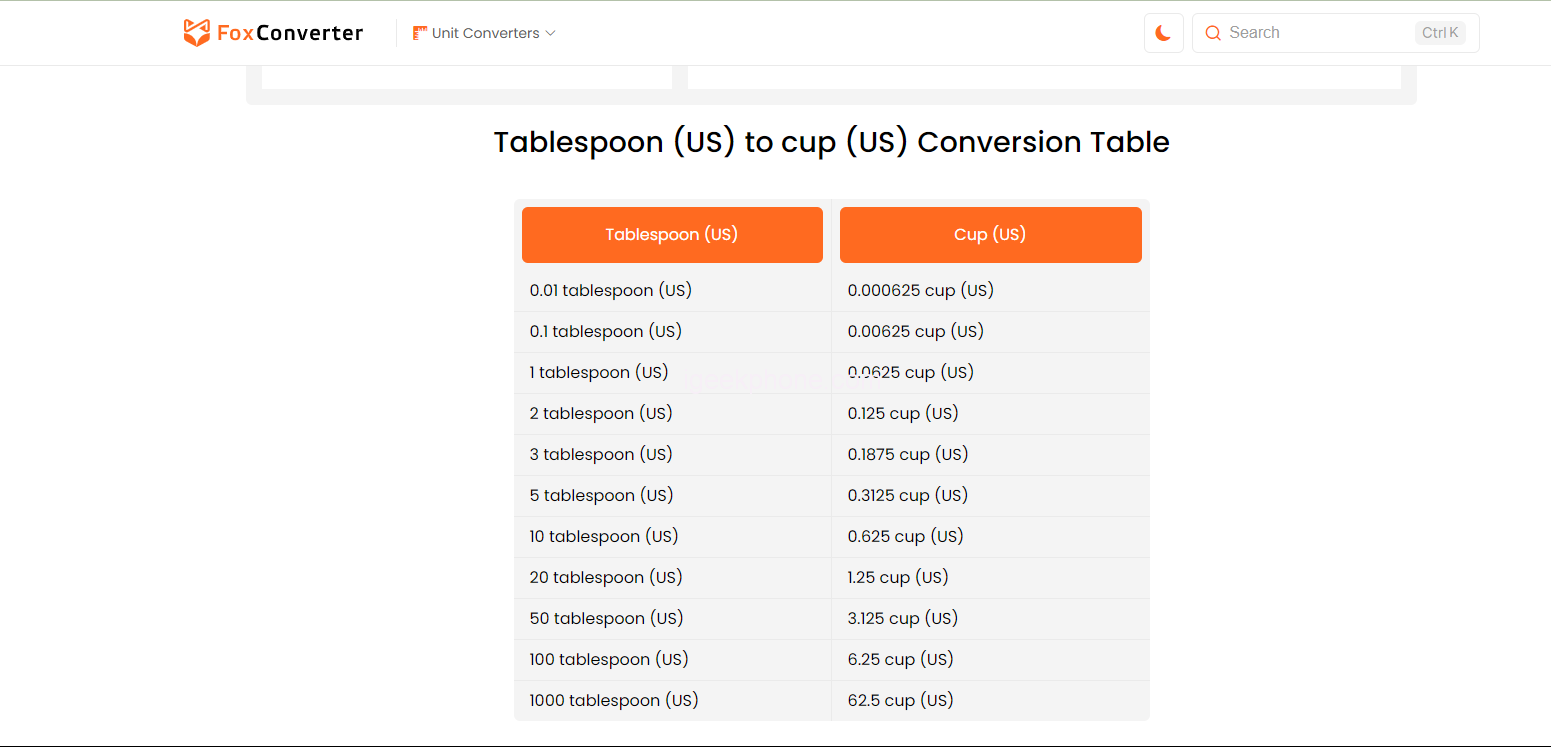The width and height of the screenshot is (1551, 747).
Task: Click the FoxConverter brand name text
Action: pyautogui.click(x=290, y=33)
